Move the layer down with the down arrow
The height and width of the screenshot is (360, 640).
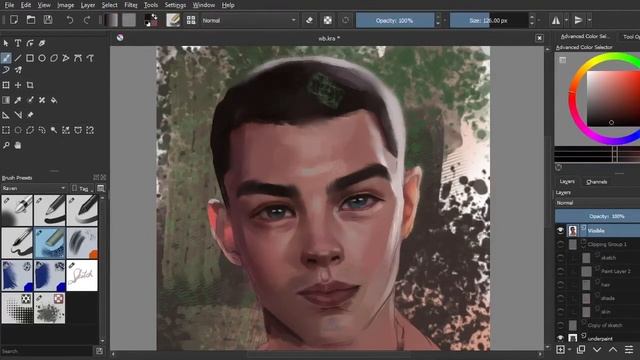[597, 350]
